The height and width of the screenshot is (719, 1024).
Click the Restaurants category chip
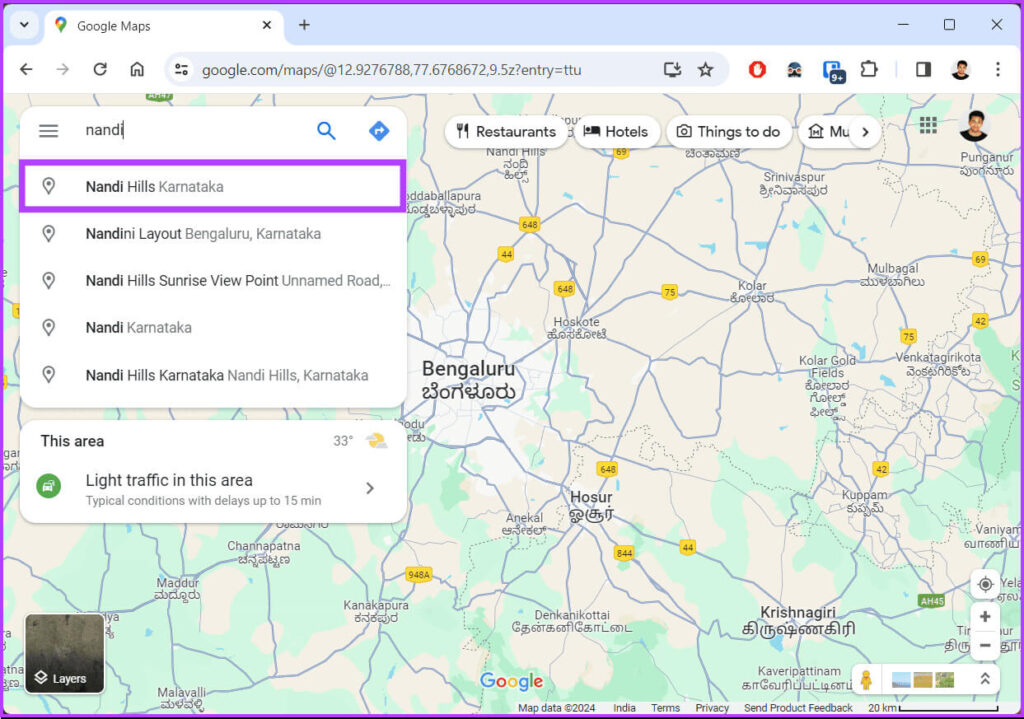[506, 131]
